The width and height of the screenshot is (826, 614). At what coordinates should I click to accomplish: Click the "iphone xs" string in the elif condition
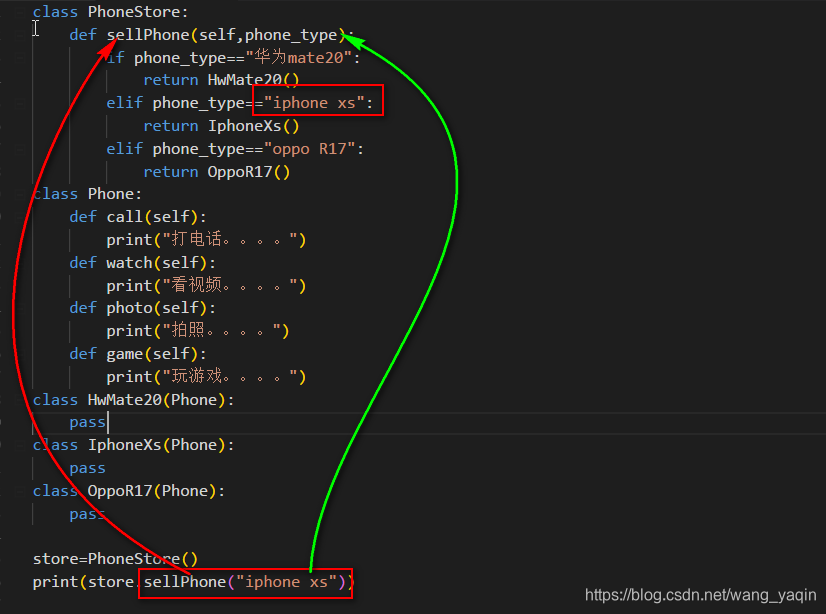point(314,103)
